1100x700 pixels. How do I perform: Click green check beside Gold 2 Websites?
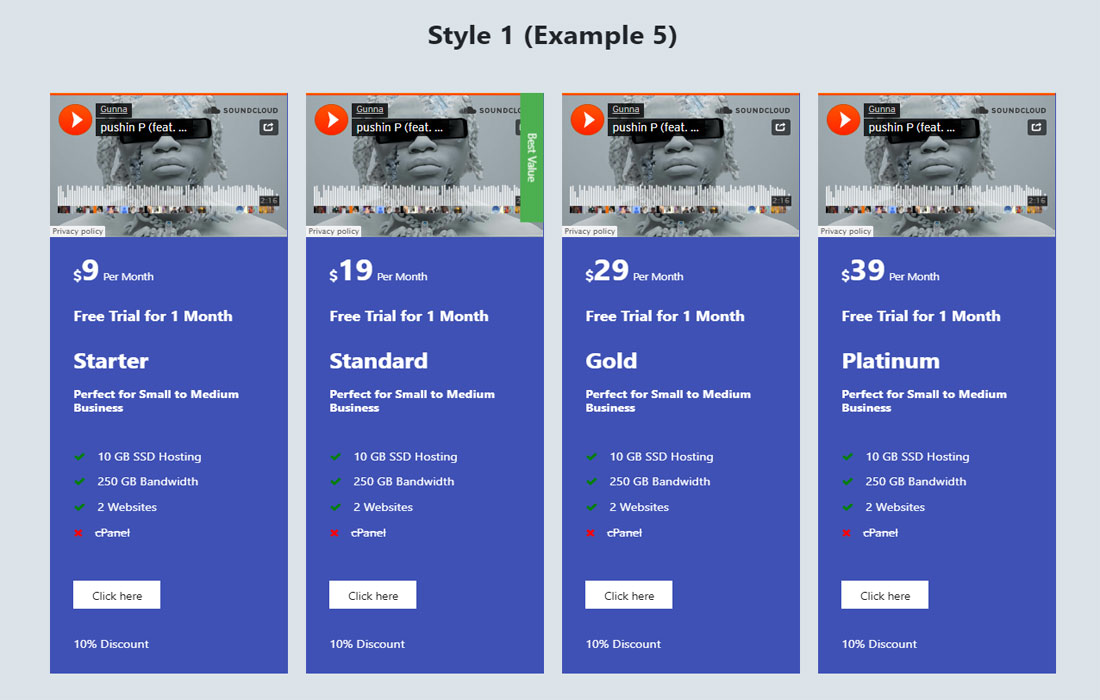(591, 506)
